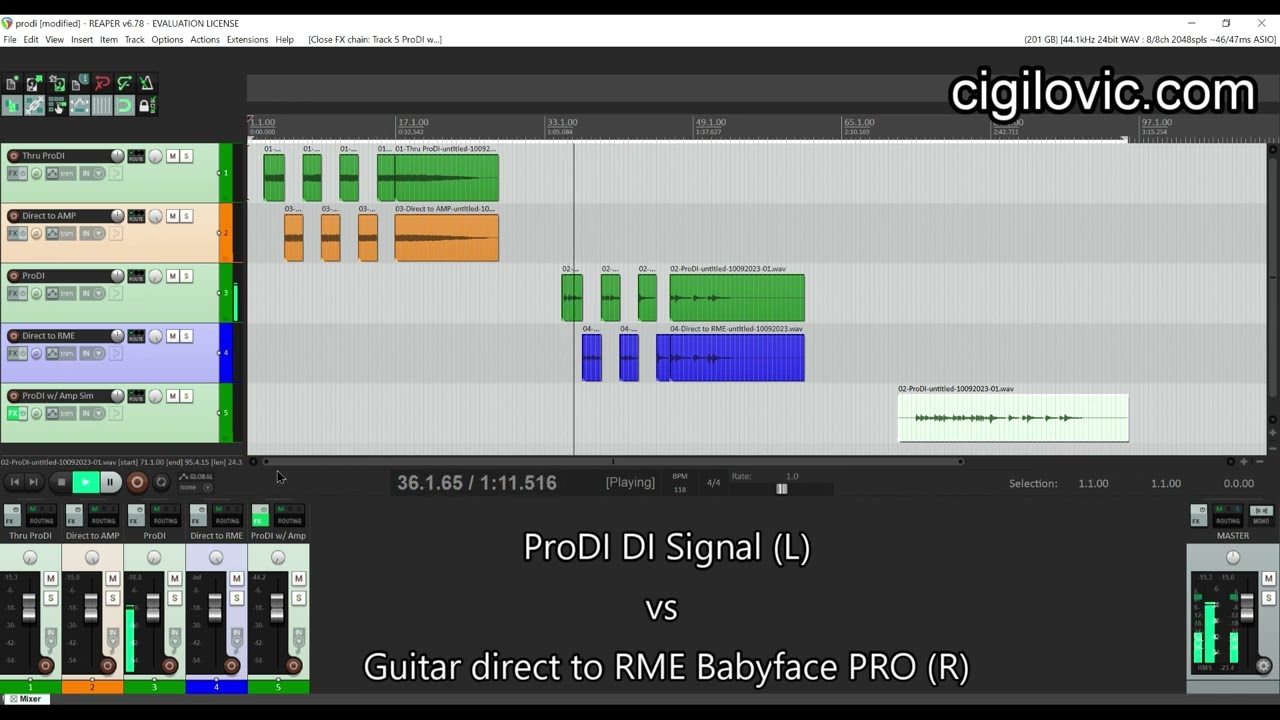
Task: Mute the Thru ProDI track
Action: [173, 156]
